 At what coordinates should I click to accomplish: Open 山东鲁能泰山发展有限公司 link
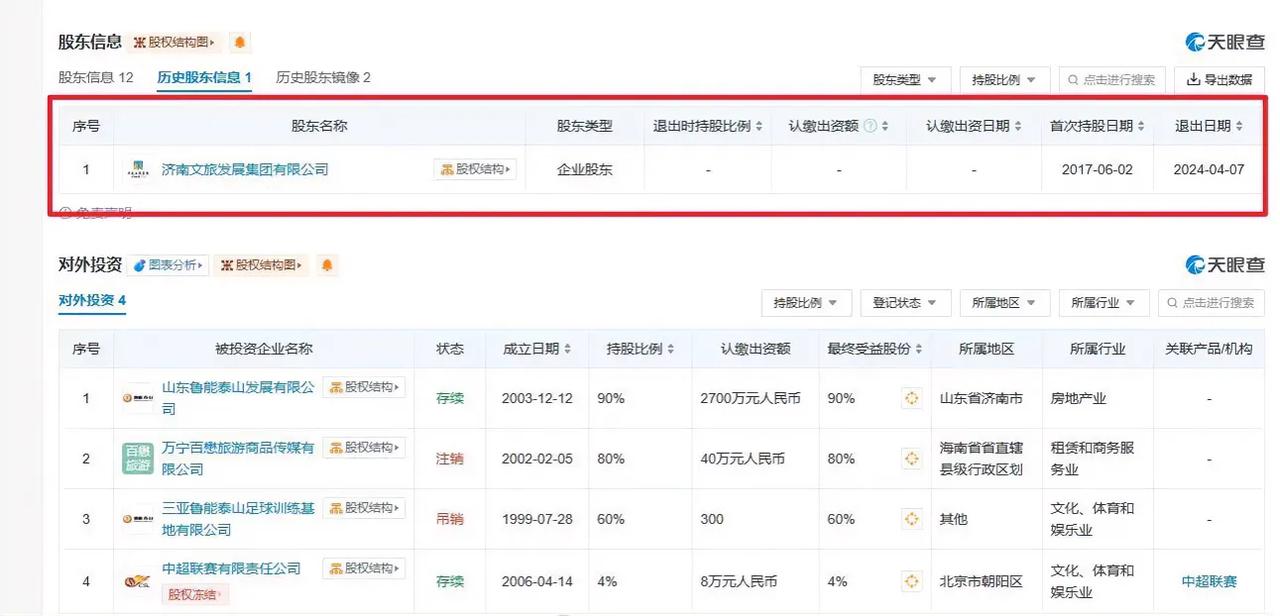238,398
